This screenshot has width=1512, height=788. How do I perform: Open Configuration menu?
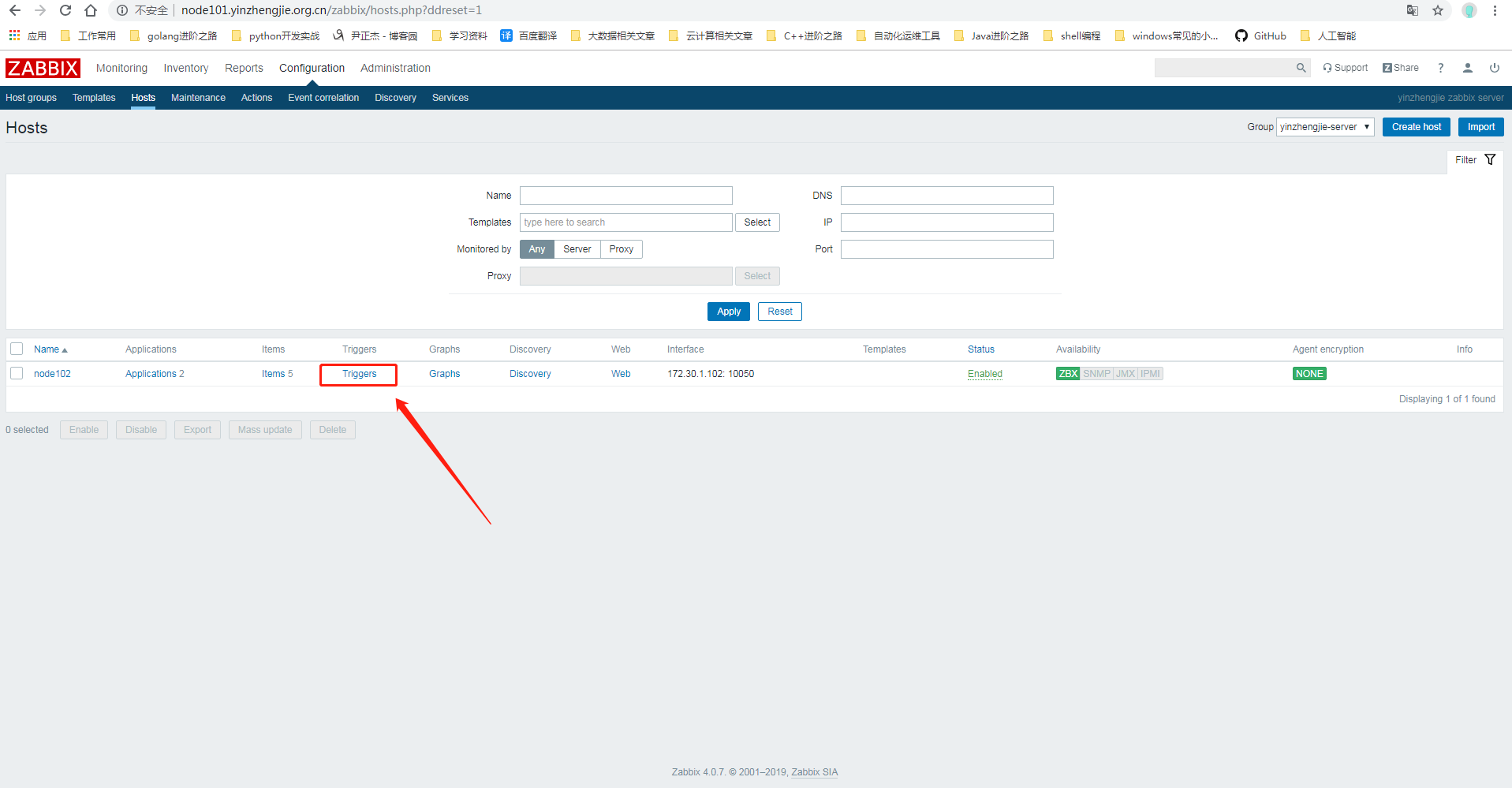point(312,68)
